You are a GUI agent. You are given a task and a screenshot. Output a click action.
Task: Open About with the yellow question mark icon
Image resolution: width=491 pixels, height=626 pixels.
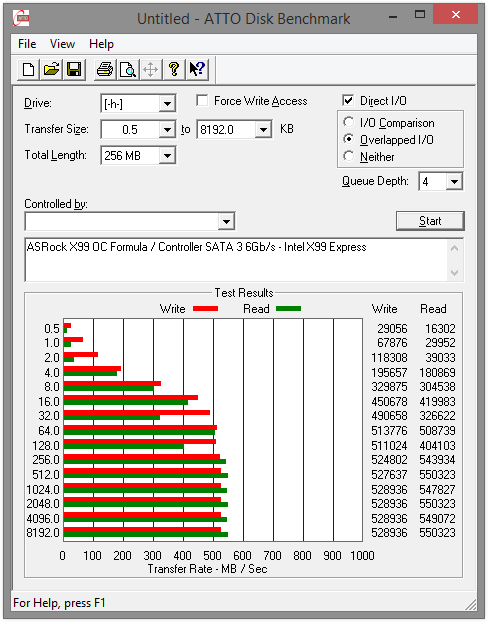(174, 69)
